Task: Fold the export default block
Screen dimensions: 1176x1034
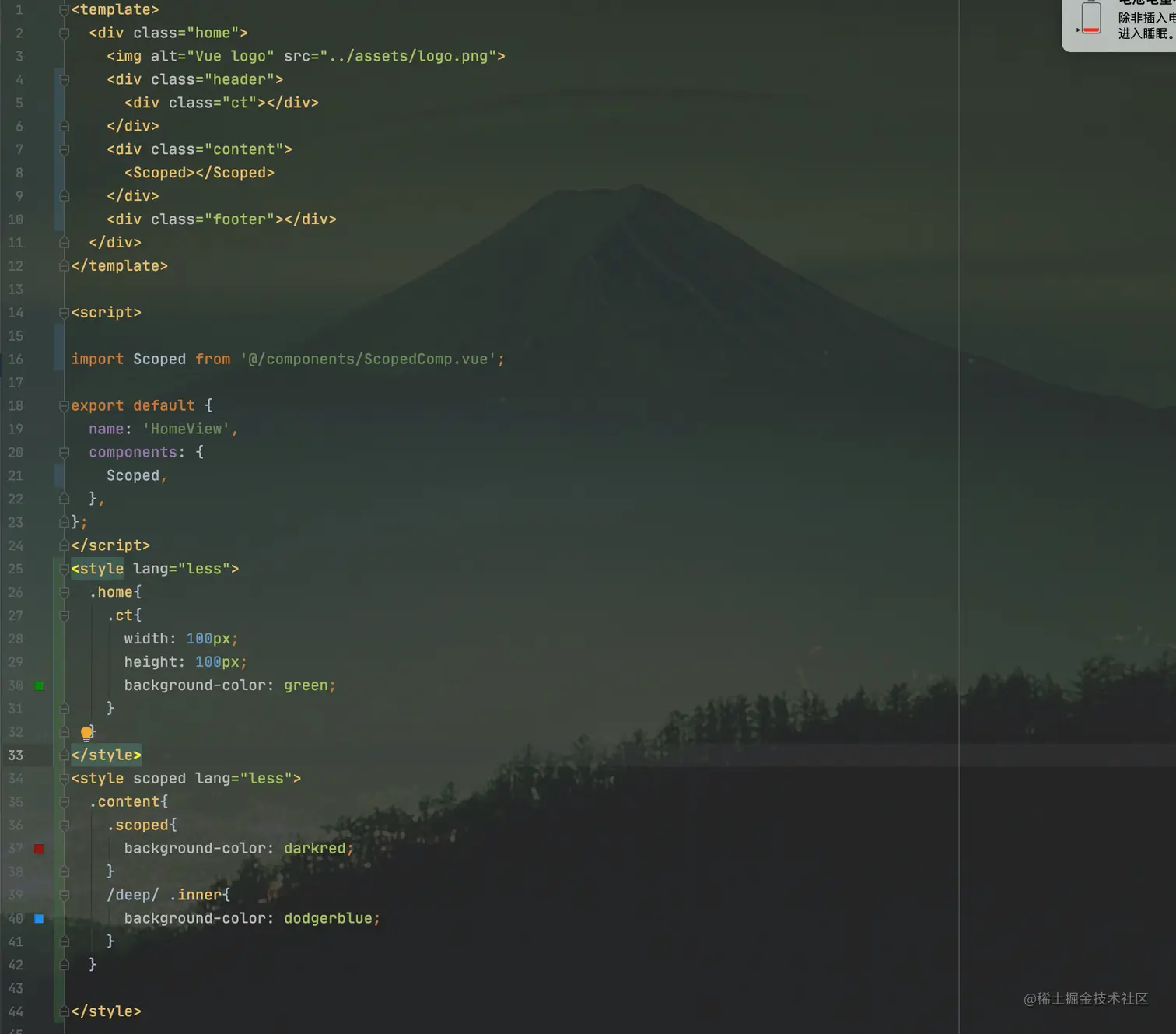Action: click(x=65, y=406)
